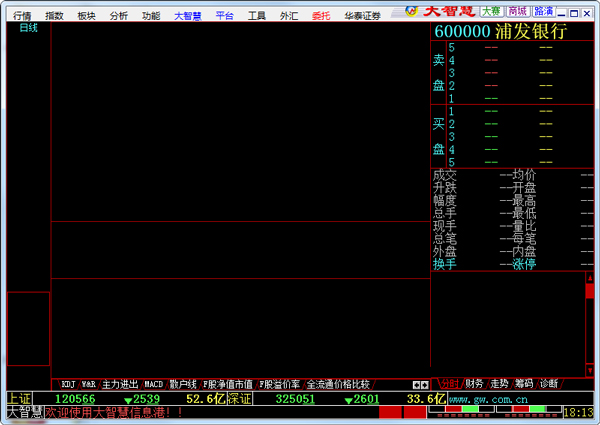Click the 上证 change value 2539
600x425 pixels.
[142, 399]
